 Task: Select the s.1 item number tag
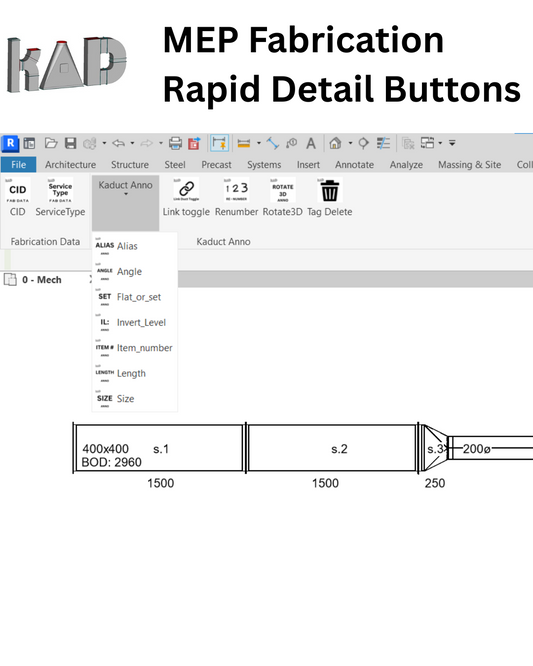pos(161,449)
